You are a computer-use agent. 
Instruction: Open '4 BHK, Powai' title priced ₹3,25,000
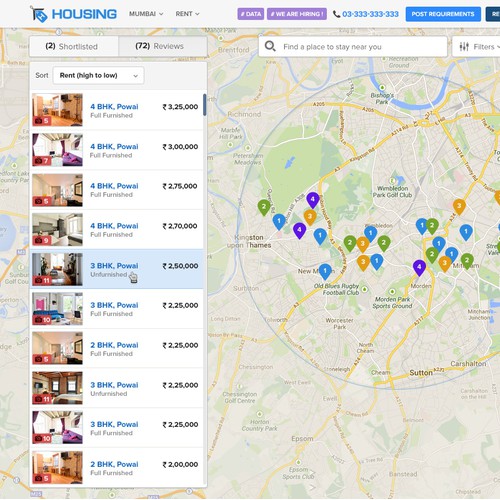click(x=114, y=107)
